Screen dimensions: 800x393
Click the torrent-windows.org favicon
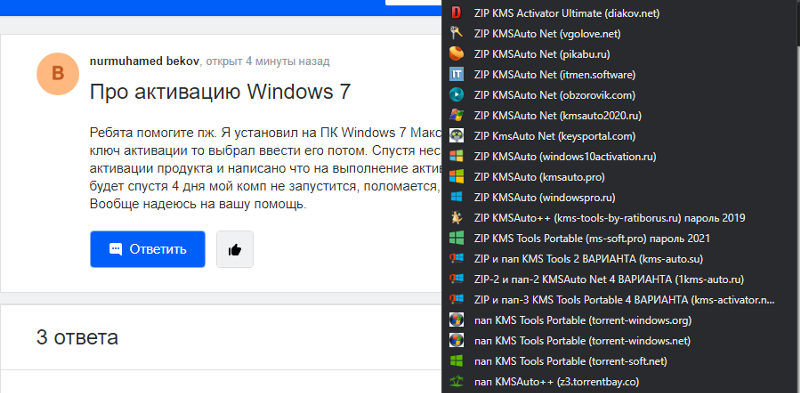[456, 320]
